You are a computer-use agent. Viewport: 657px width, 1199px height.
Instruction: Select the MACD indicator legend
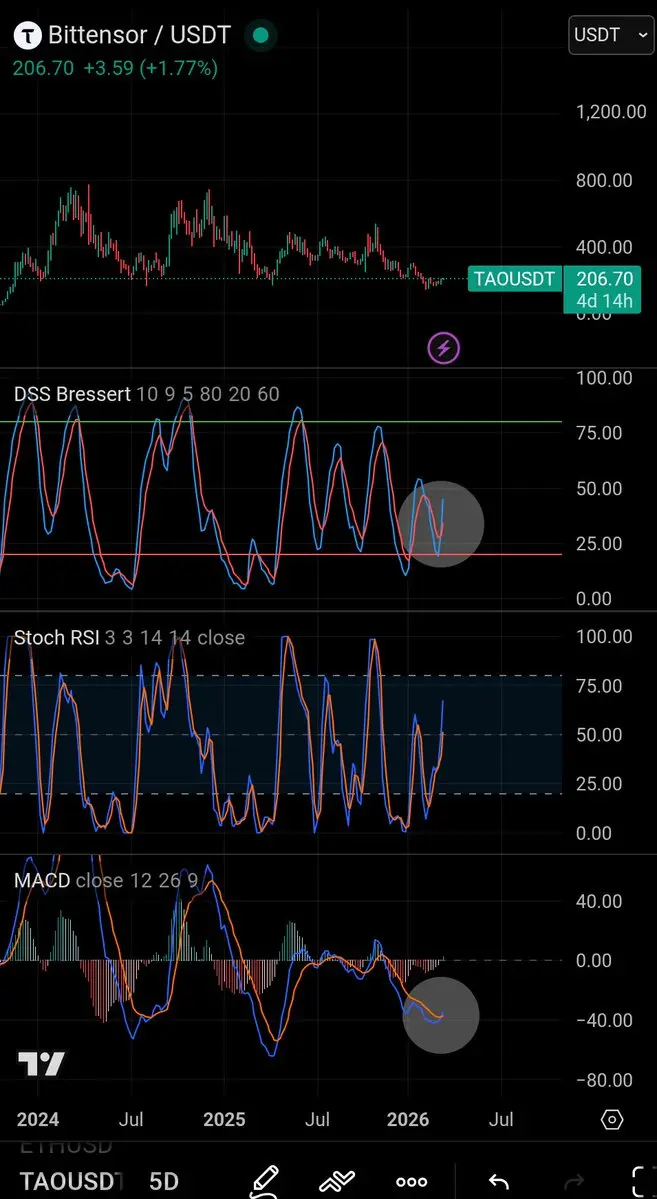tap(106, 880)
